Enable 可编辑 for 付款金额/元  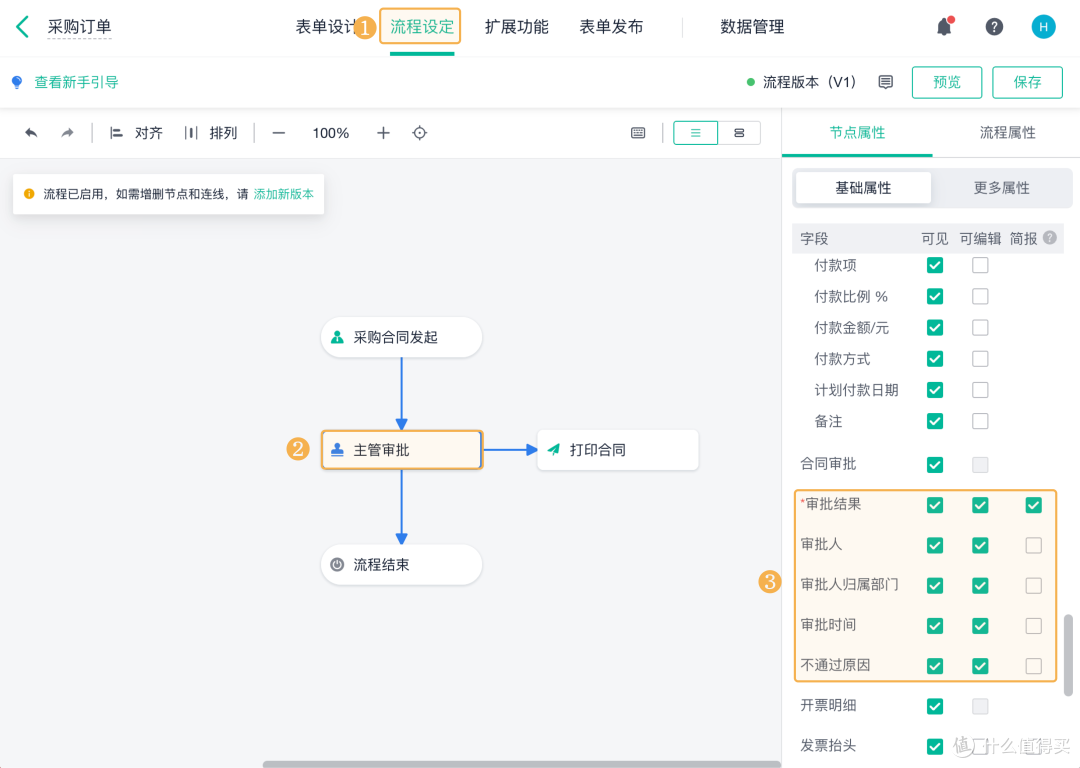(x=980, y=327)
